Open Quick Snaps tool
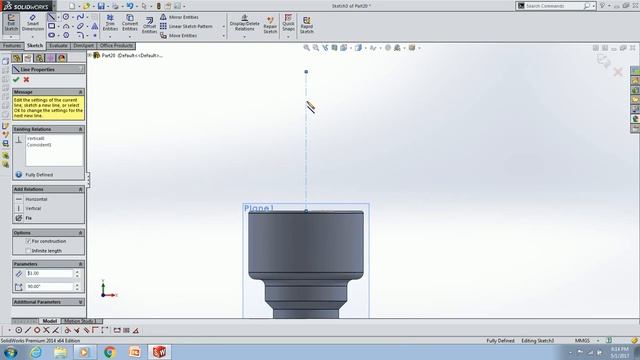This screenshot has height=360, width=640. pyautogui.click(x=288, y=23)
